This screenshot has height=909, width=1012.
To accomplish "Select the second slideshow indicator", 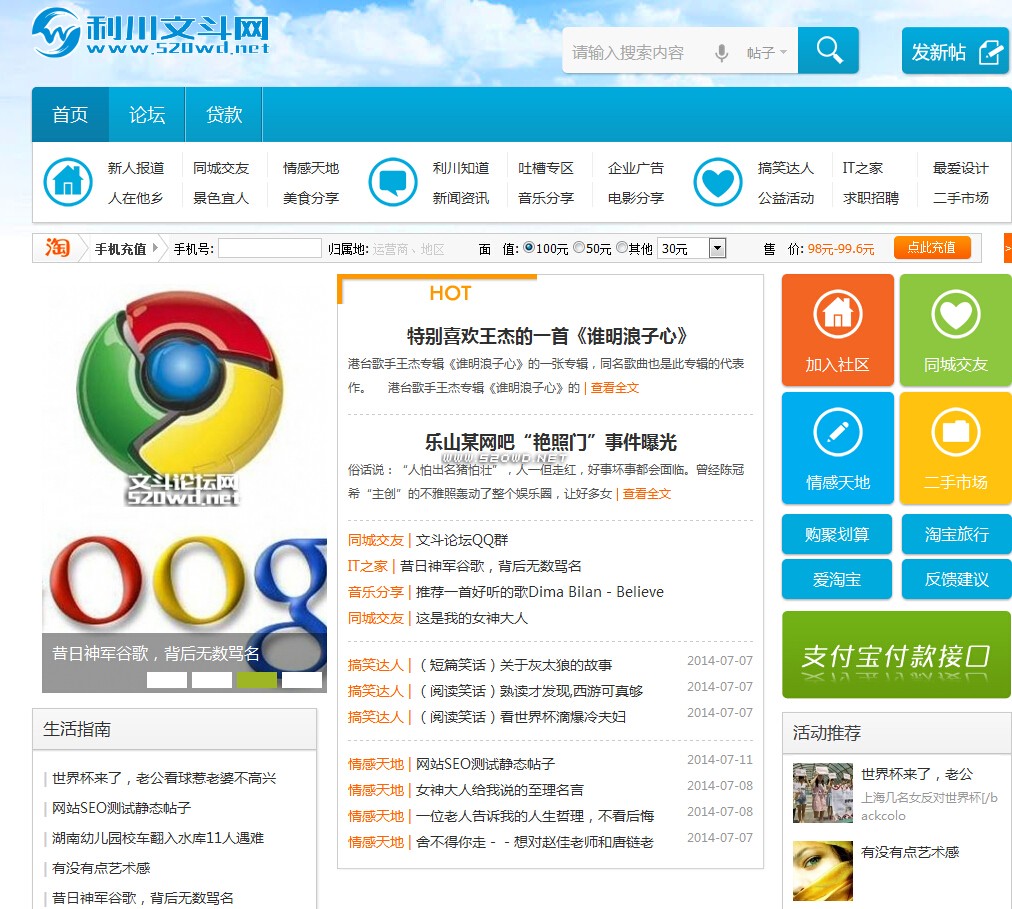I will pos(212,679).
